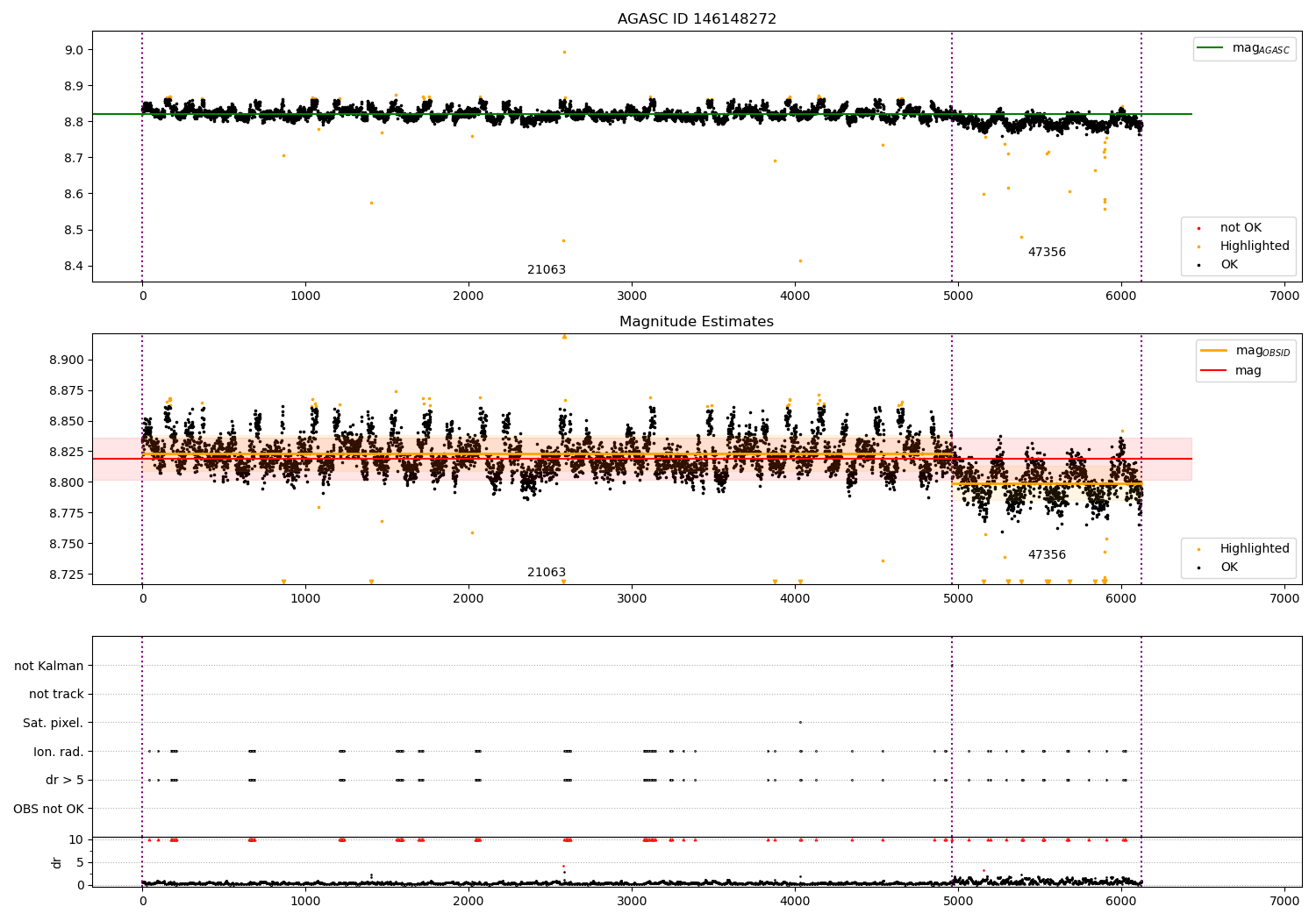
Task: Click the '8.7' tick on top plot
Action: pyautogui.click(x=75, y=158)
